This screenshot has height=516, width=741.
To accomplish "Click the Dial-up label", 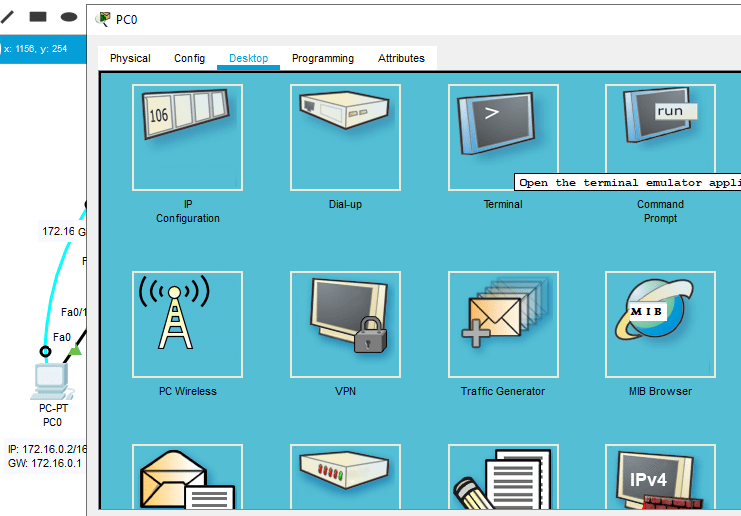I will pyautogui.click(x=345, y=204).
